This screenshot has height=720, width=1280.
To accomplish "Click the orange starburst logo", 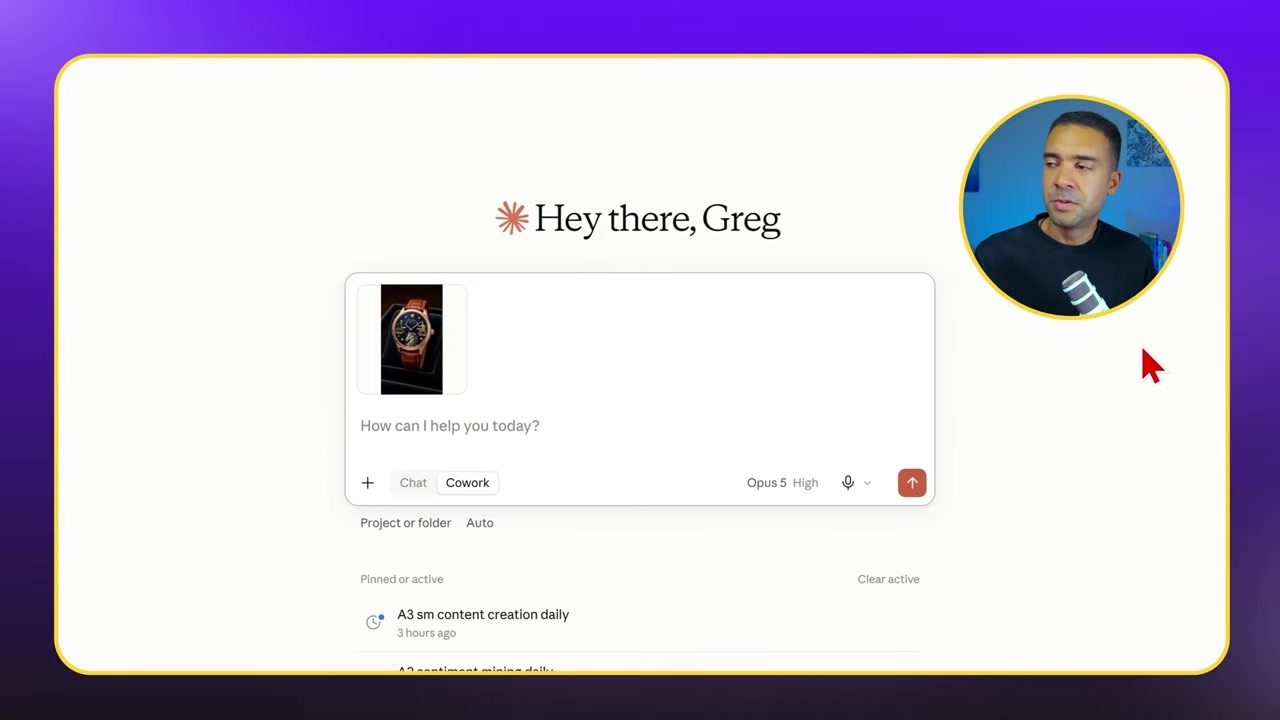I will (512, 218).
